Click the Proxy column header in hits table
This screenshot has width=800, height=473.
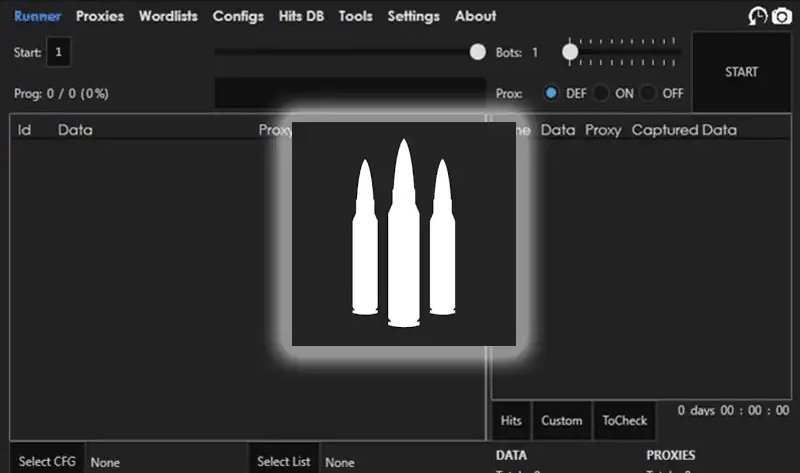[x=603, y=130]
